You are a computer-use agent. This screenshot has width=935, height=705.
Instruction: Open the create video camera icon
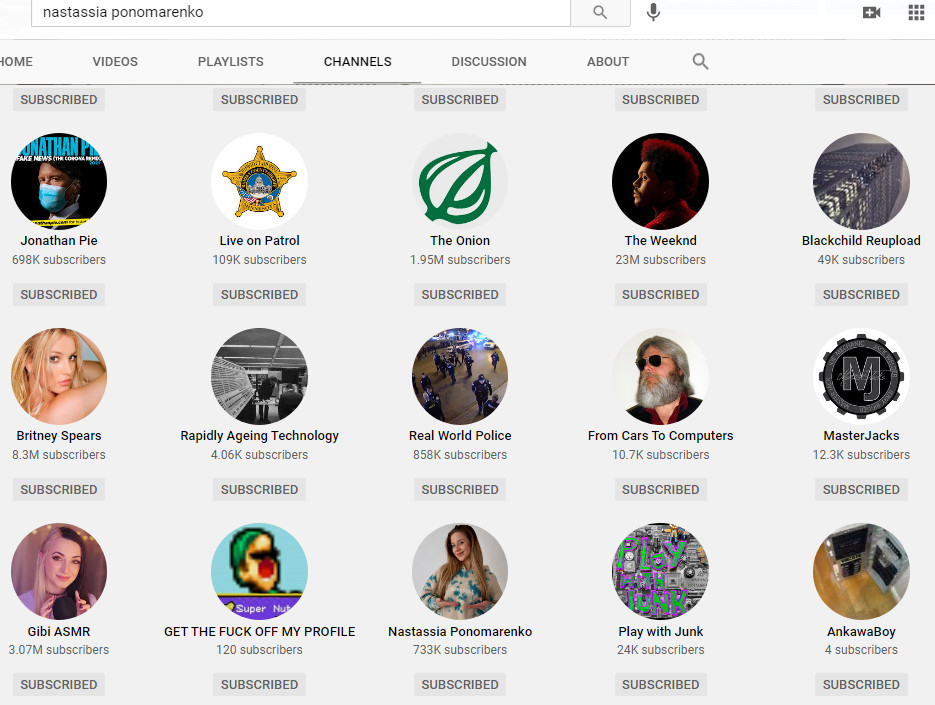tap(871, 13)
